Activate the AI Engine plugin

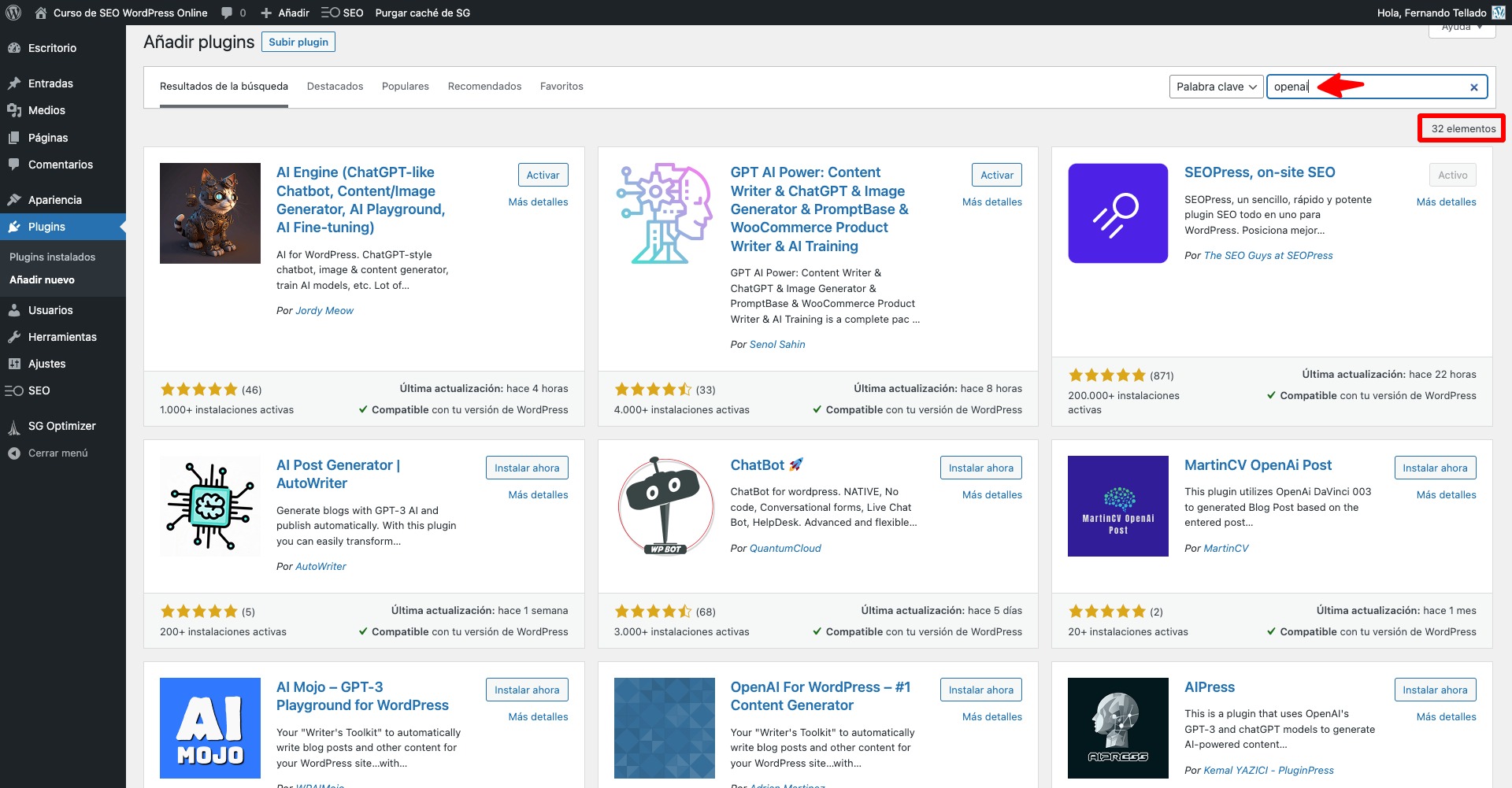click(x=543, y=175)
